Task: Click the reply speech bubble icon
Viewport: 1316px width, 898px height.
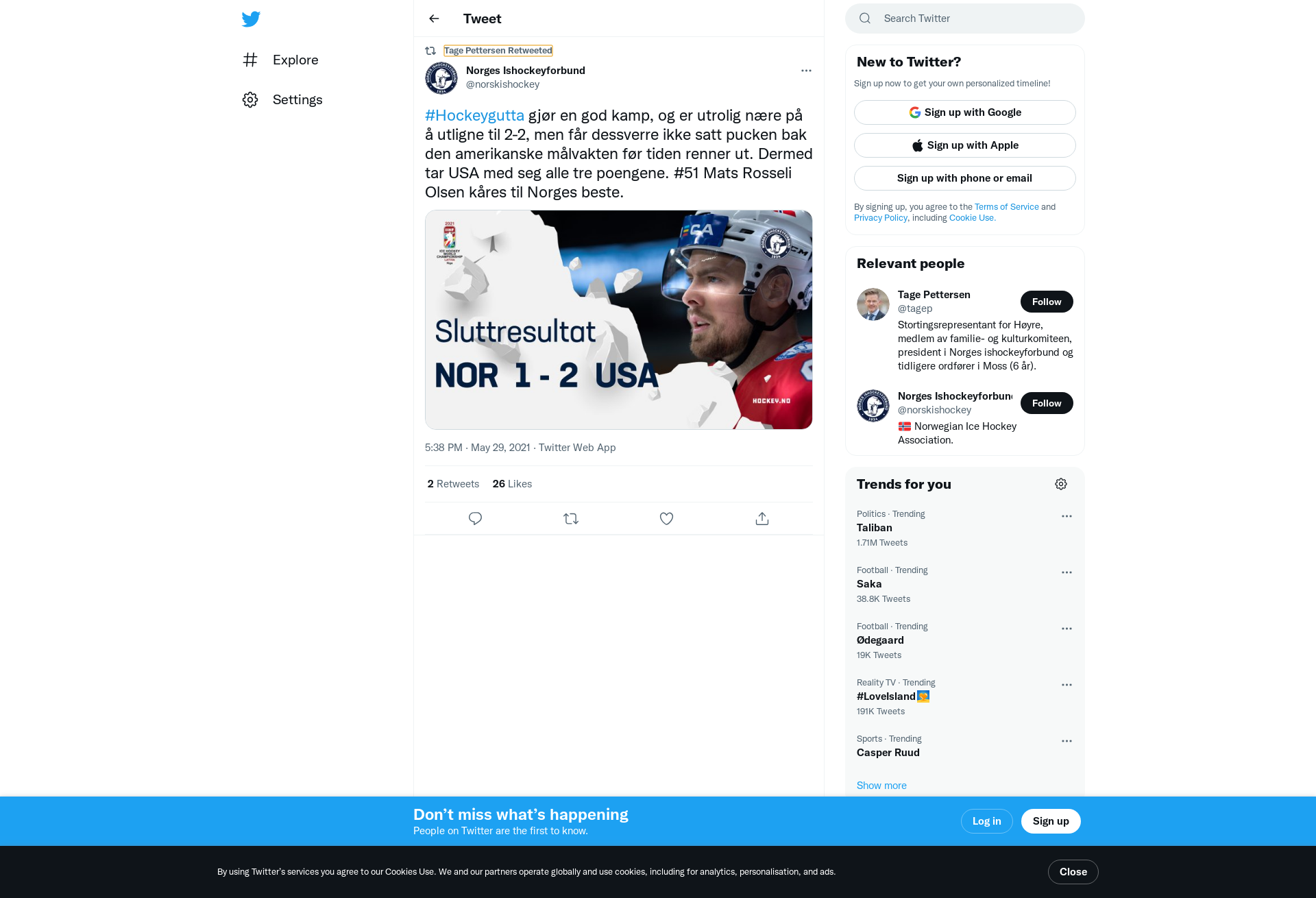Action: 475,518
